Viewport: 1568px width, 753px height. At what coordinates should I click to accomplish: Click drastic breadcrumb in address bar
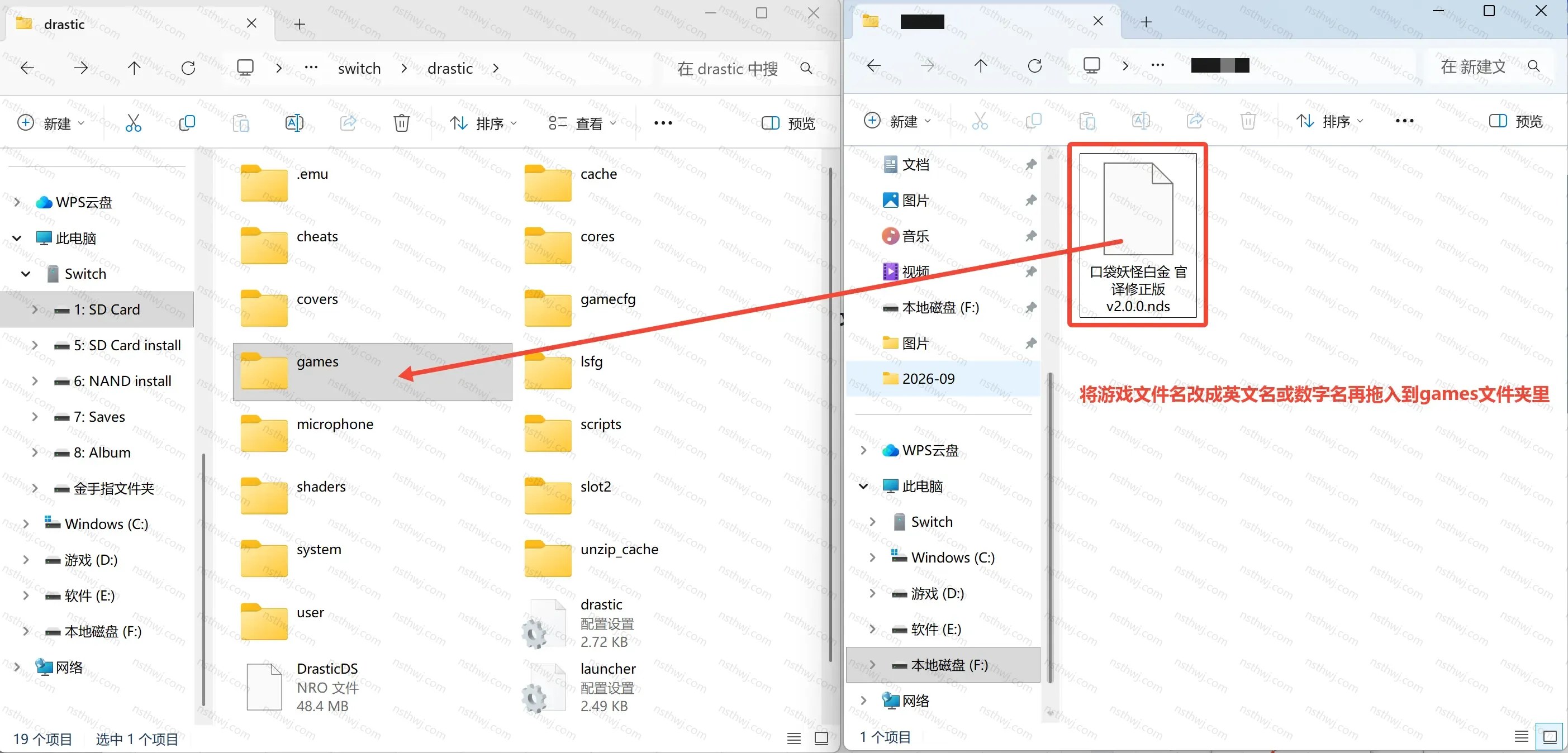pyautogui.click(x=450, y=68)
